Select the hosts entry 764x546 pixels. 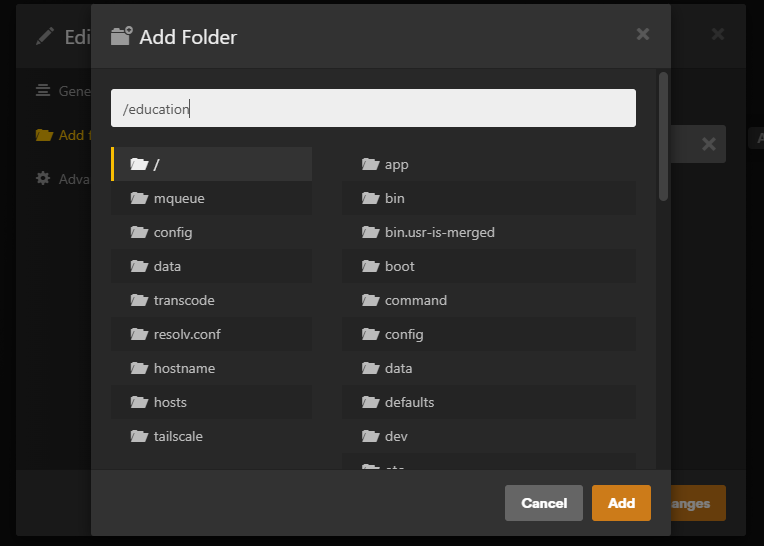pos(211,403)
